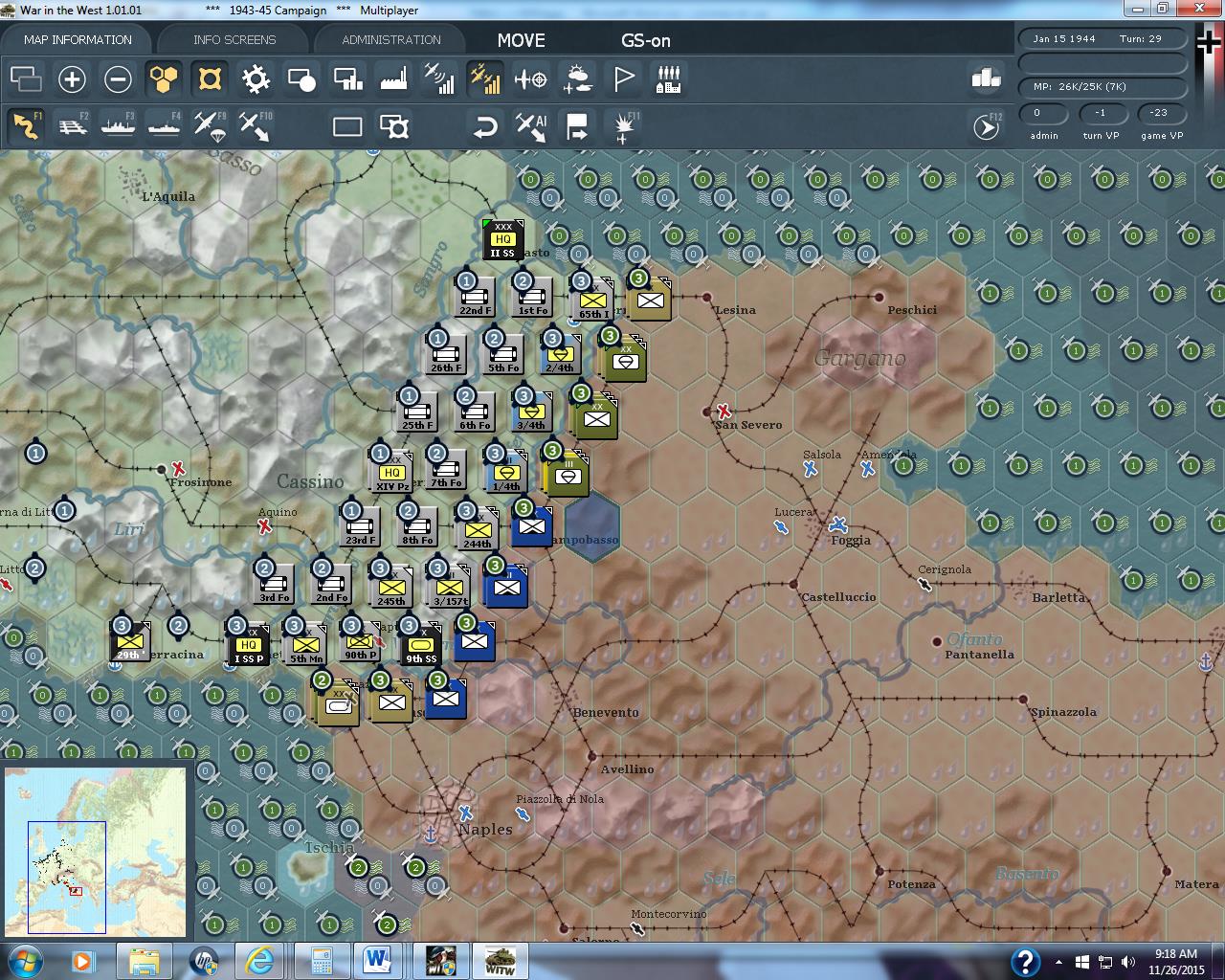Screen dimensions: 1225x980
Task: Select the F9 air transport parachute mode
Action: (210, 126)
